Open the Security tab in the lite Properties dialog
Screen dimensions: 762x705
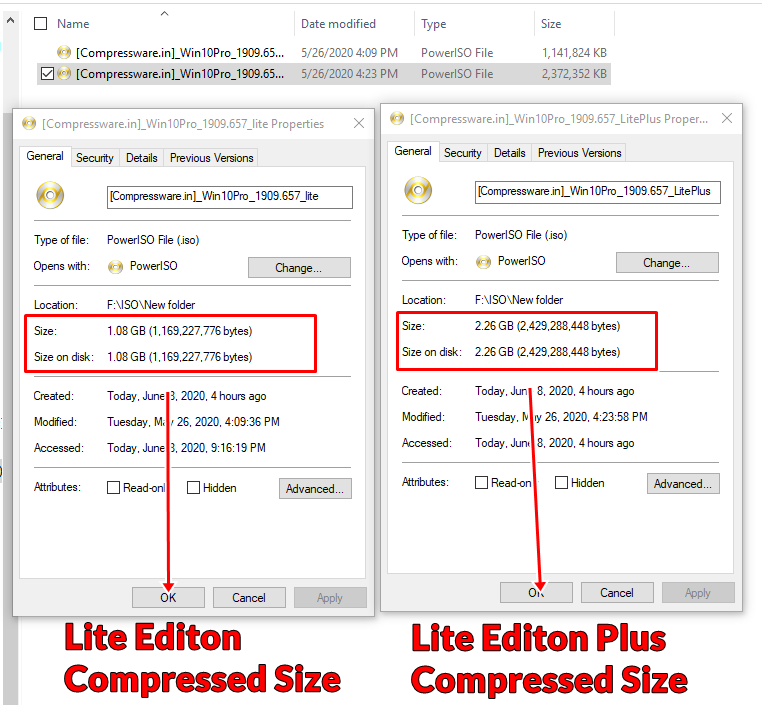[x=95, y=158]
